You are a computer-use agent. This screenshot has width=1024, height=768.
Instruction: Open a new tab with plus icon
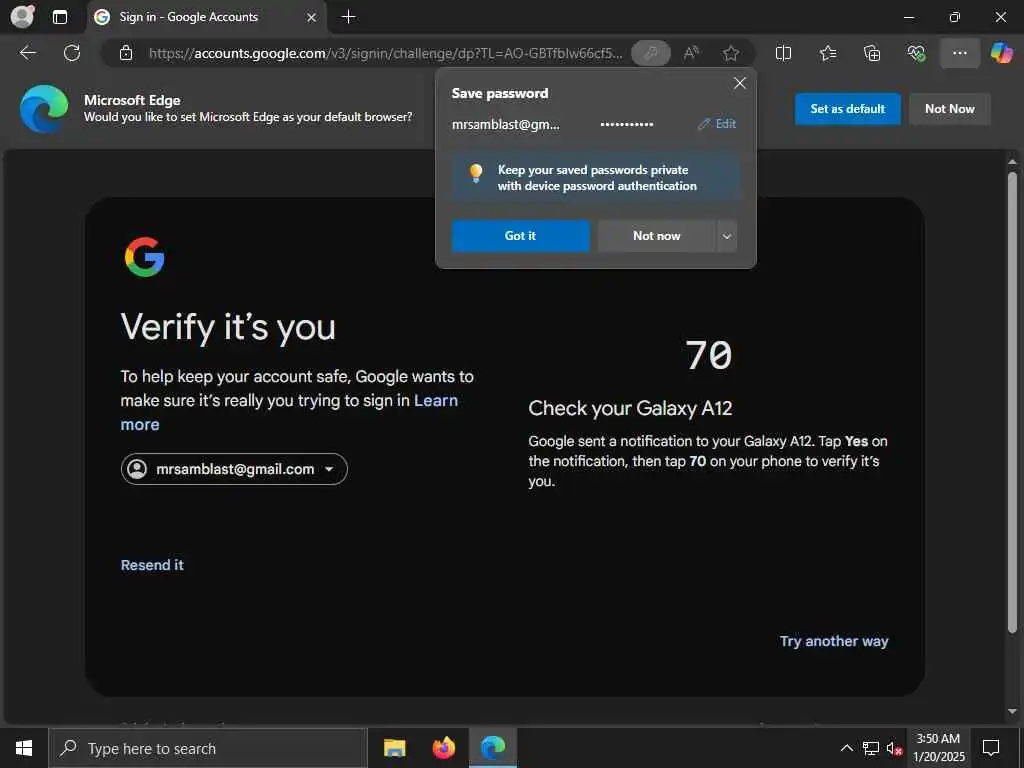pos(349,17)
